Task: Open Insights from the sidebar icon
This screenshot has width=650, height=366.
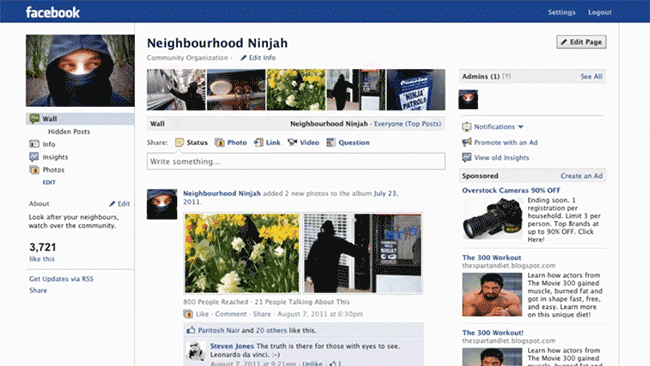Action: click(x=34, y=157)
